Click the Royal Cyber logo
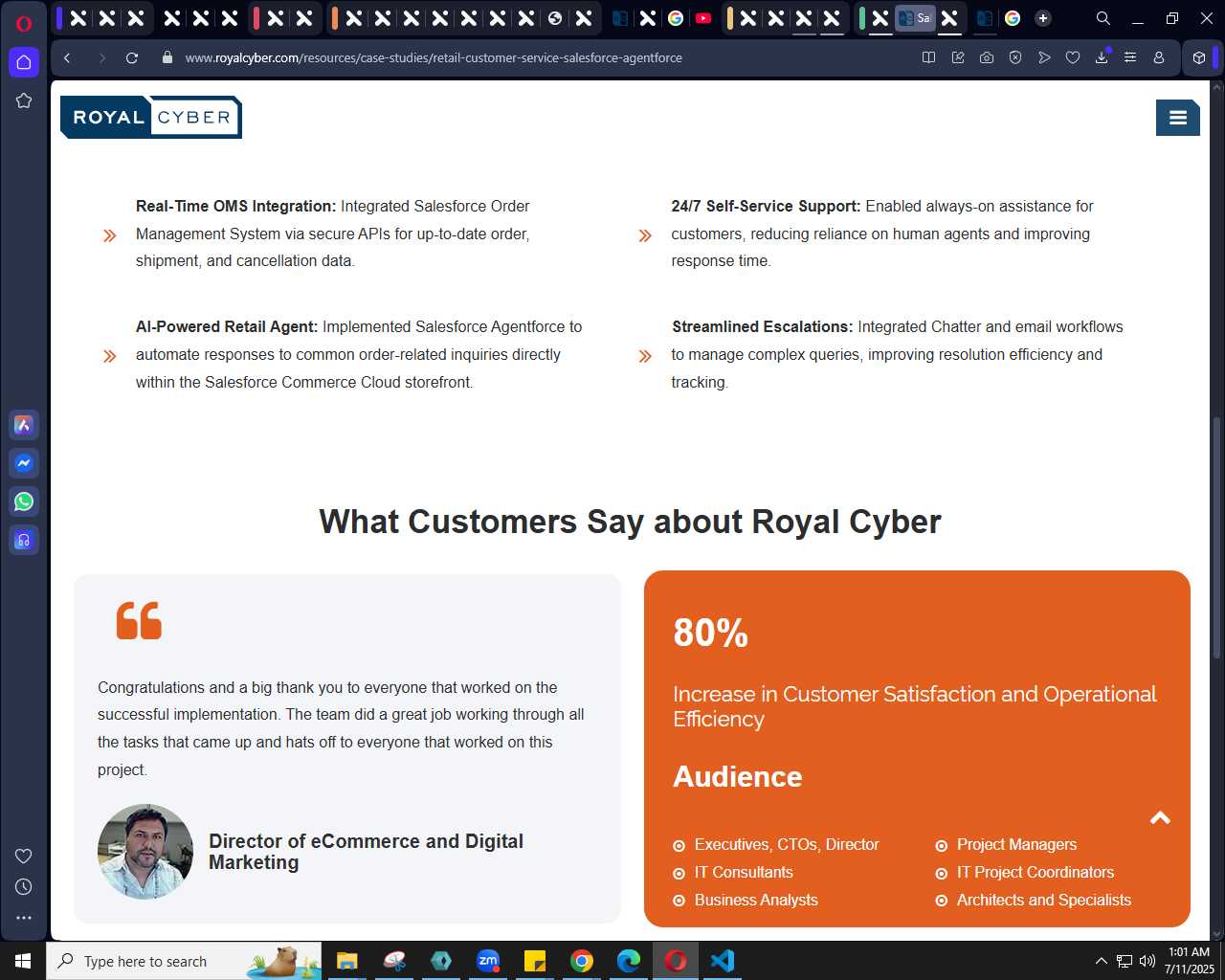 coord(151,117)
